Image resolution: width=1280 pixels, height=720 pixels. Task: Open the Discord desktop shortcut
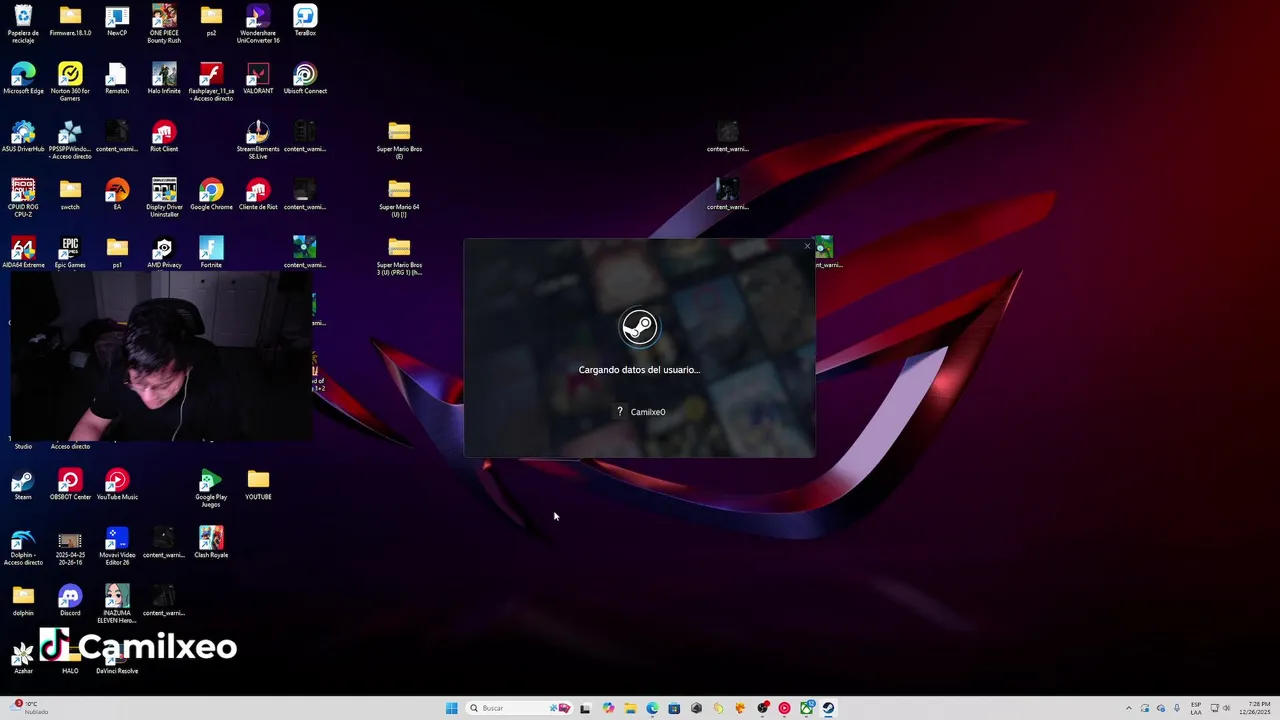point(70,602)
